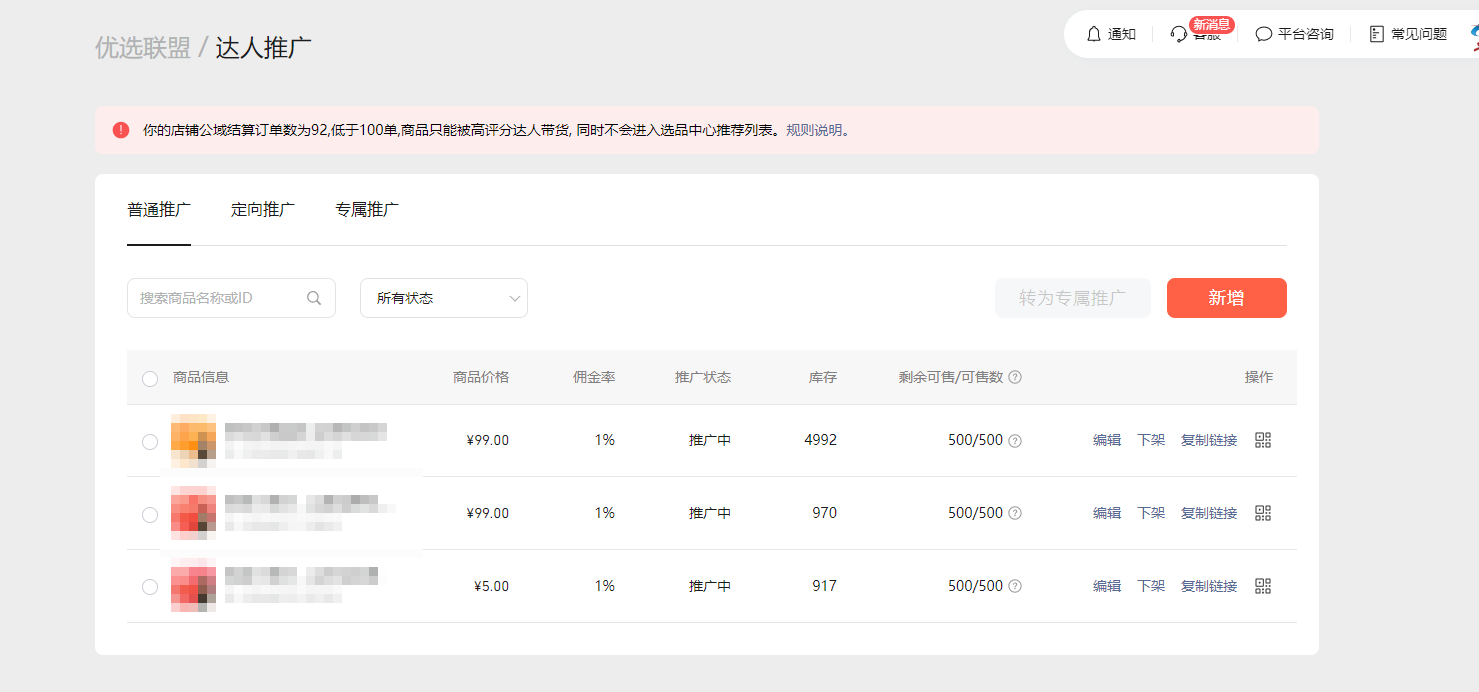Open QR code for the 4992 stock product
The image size is (1479, 692).
tap(1263, 440)
